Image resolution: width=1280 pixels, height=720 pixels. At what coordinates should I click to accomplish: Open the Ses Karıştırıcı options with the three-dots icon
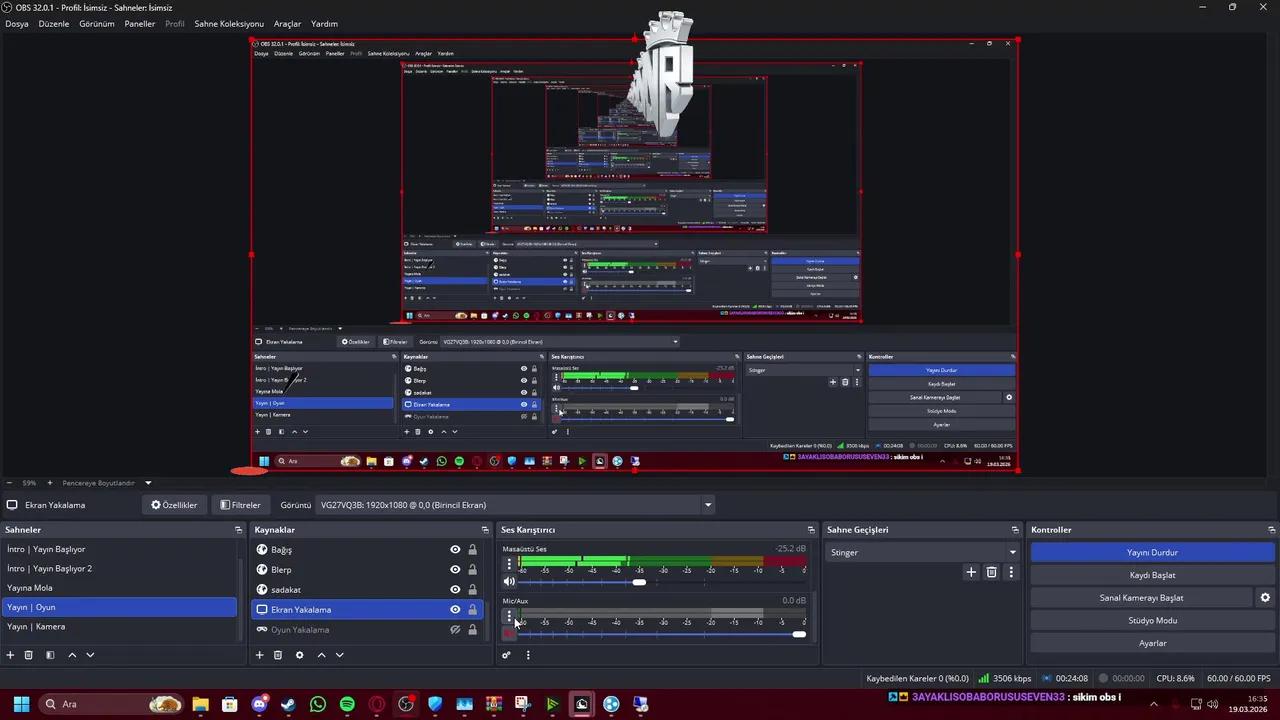(528, 654)
